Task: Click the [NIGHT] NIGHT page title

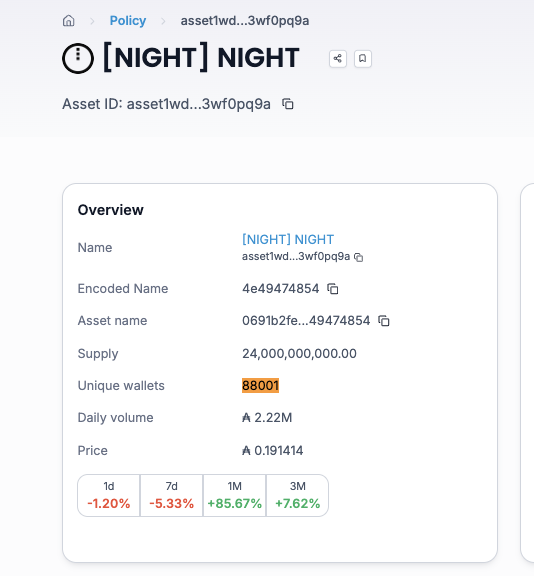Action: tap(201, 58)
